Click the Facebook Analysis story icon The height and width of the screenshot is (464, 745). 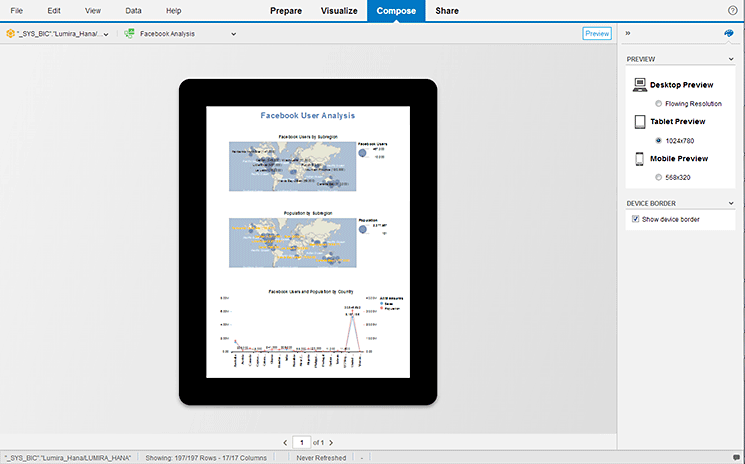[x=130, y=34]
